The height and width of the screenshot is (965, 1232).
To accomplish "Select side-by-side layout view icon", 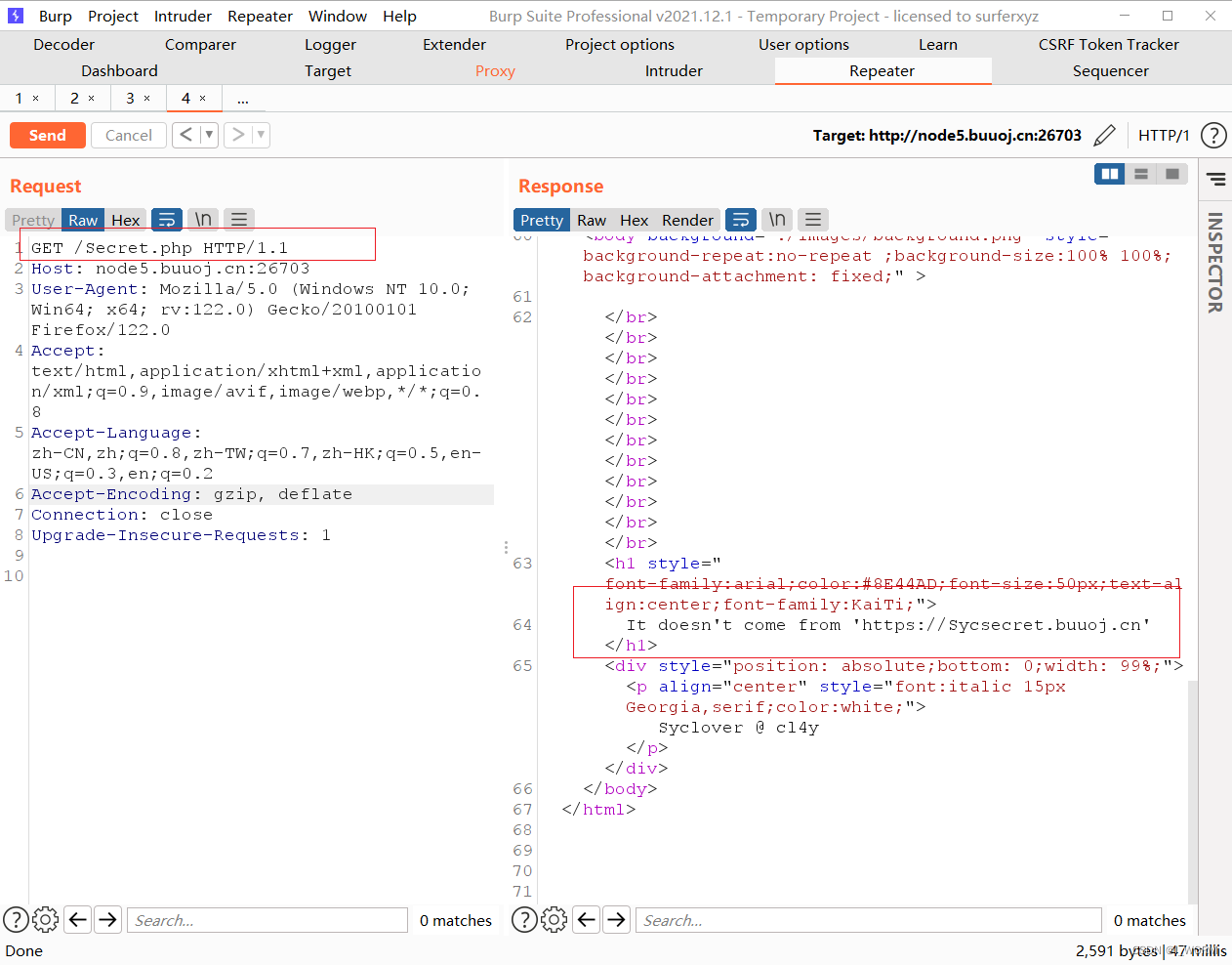I will (1110, 174).
